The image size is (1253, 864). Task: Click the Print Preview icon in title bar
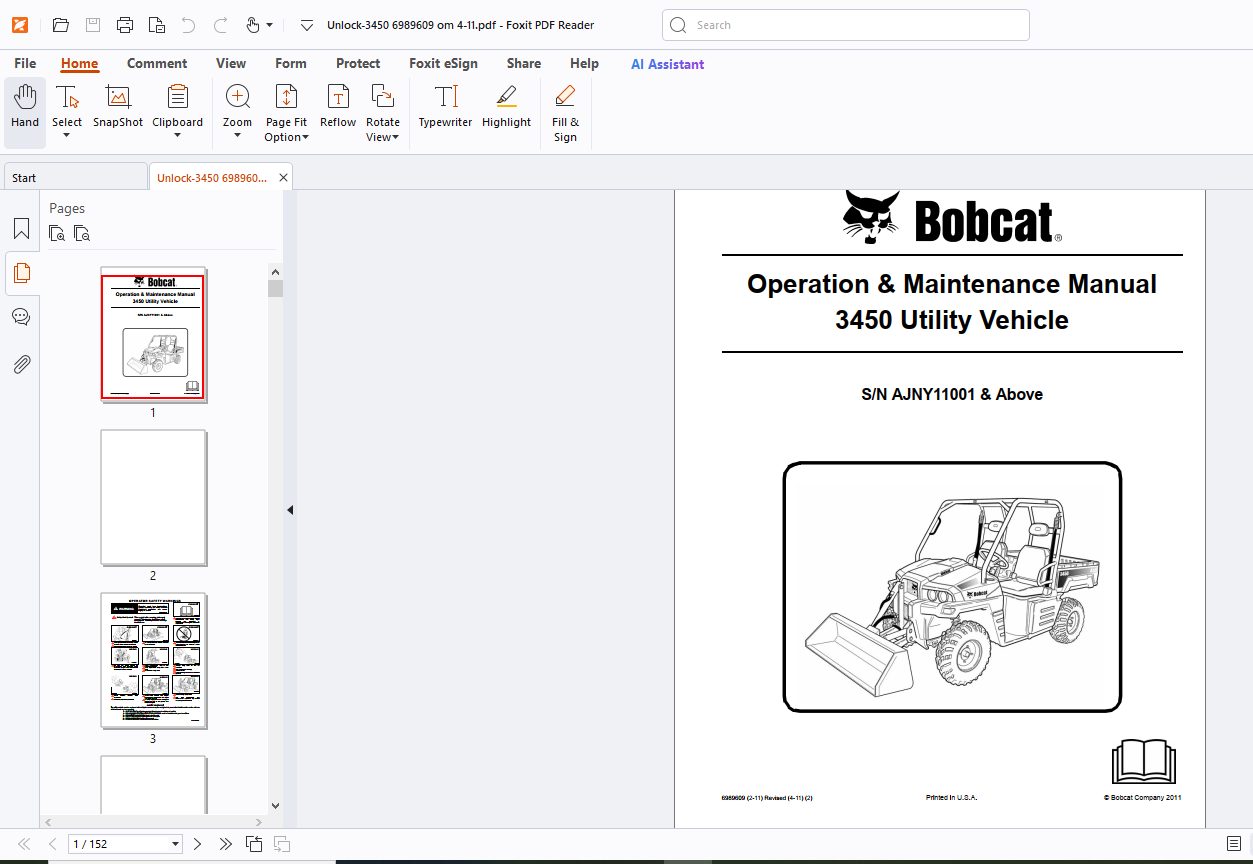point(156,25)
